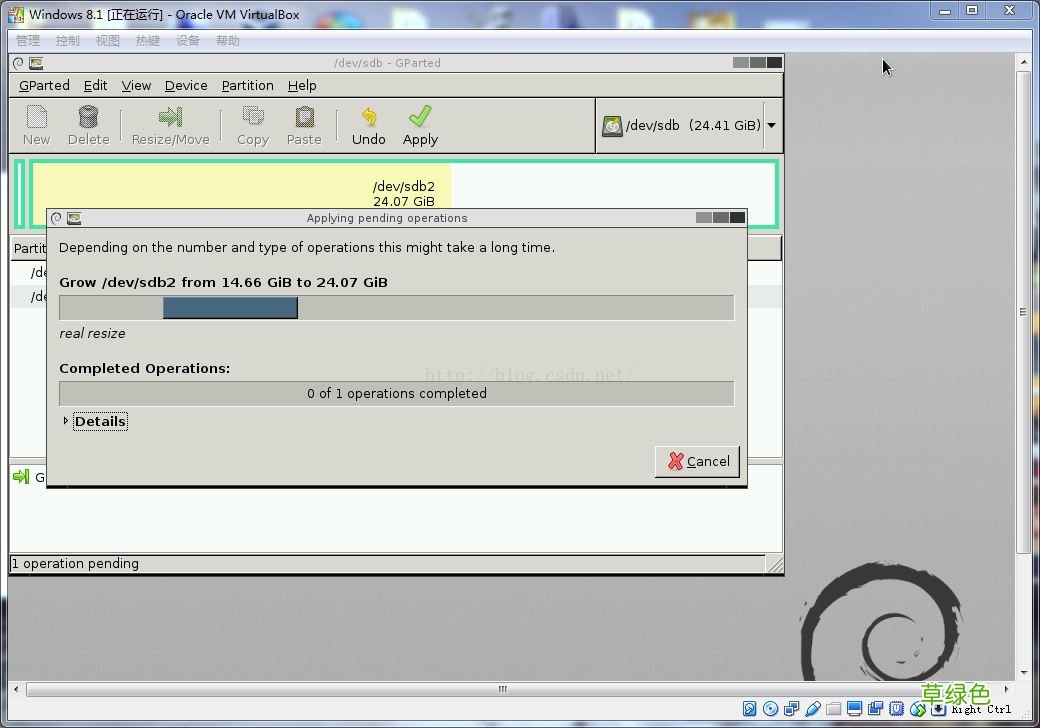Open the View menu
The width and height of the screenshot is (1040, 728).
136,86
